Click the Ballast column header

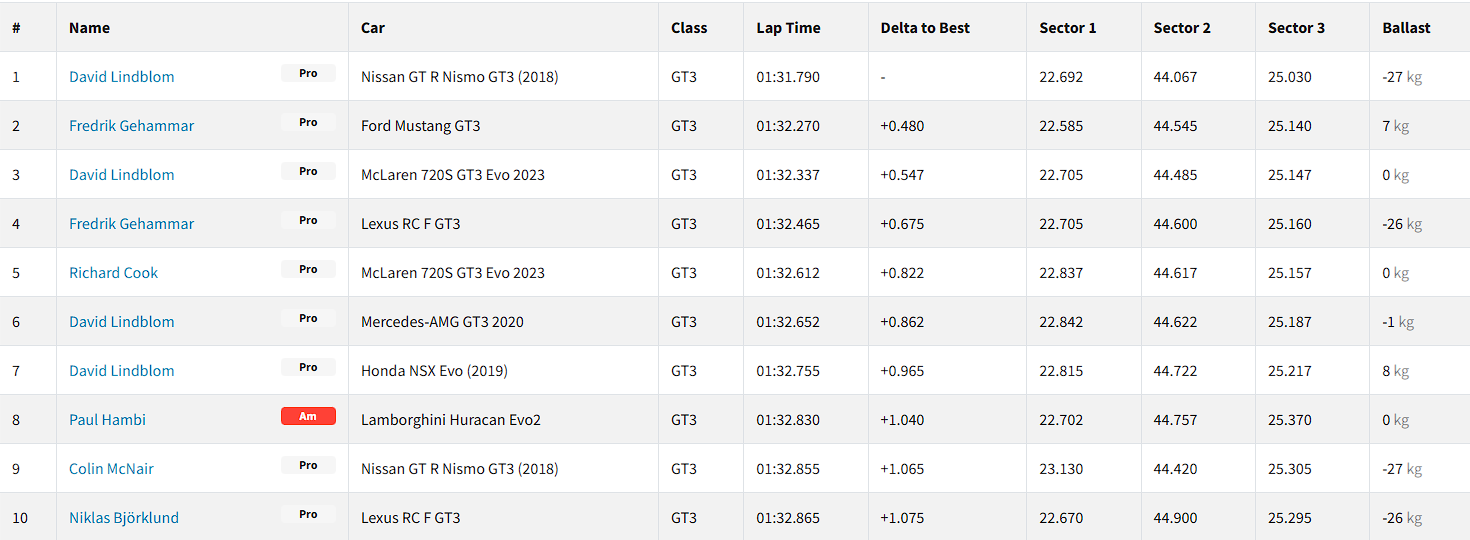[1406, 28]
